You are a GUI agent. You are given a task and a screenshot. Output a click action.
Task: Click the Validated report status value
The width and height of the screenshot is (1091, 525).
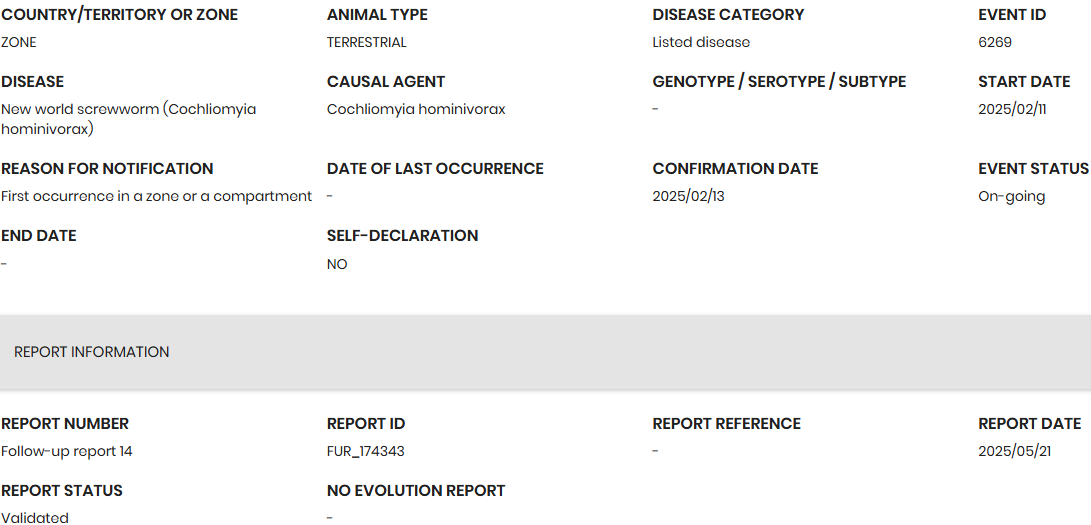coord(35,518)
